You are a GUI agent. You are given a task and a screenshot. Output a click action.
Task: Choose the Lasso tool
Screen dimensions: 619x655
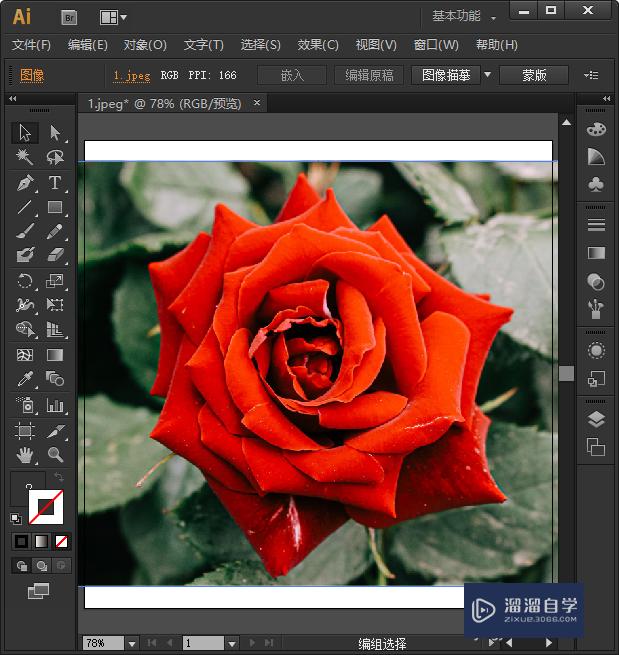pyautogui.click(x=55, y=157)
